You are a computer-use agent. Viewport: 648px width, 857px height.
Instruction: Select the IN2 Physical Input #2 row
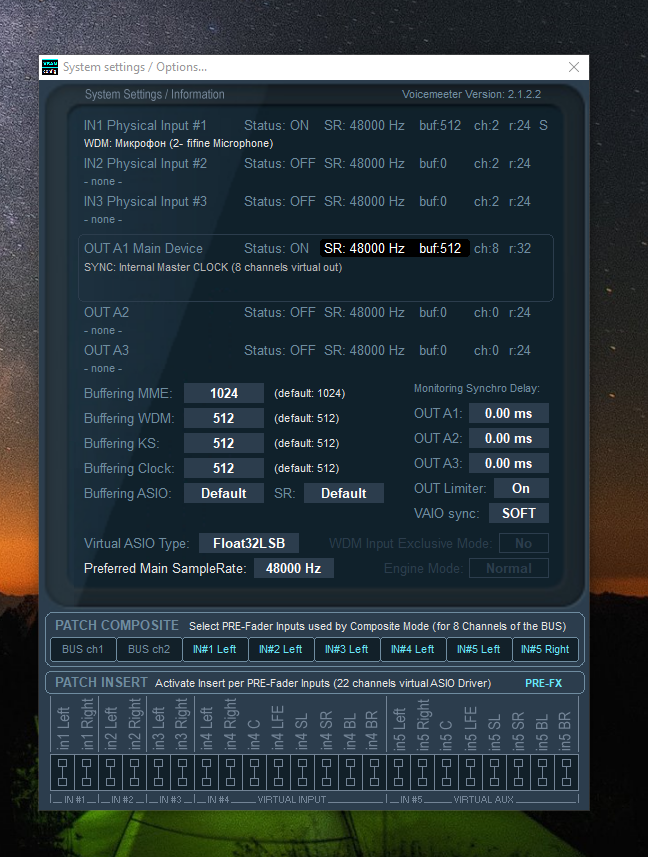coord(308,164)
